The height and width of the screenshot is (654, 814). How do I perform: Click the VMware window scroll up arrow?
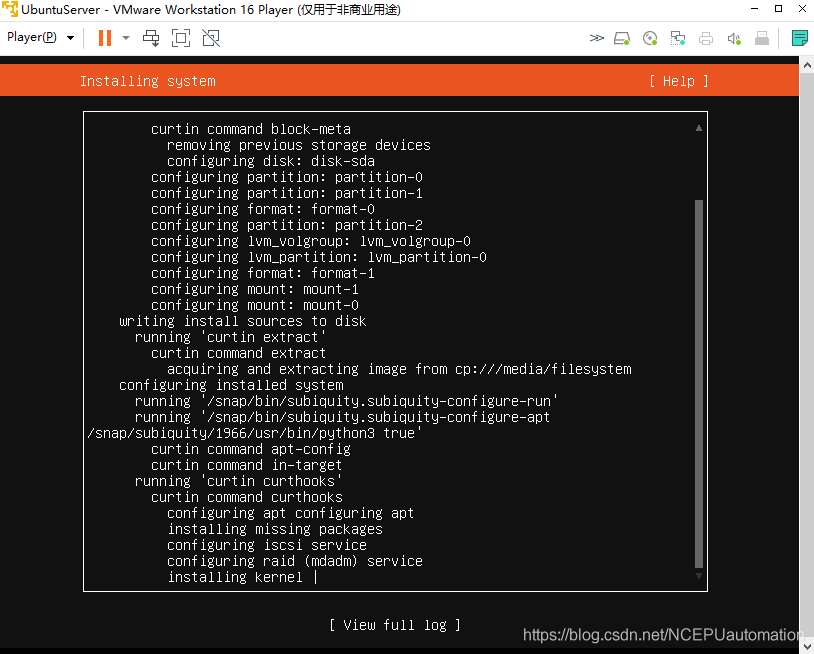(x=807, y=65)
